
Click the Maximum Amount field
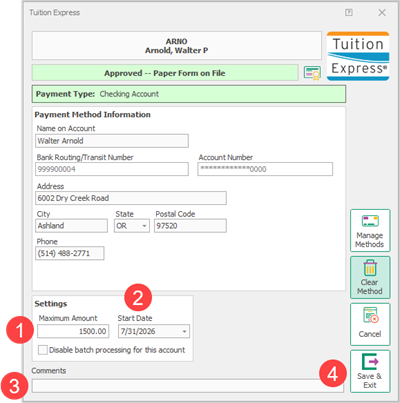pyautogui.click(x=73, y=331)
